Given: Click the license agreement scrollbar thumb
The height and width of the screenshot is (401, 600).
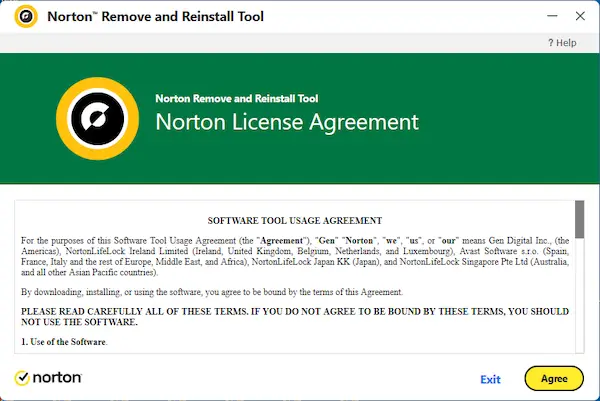Looking at the screenshot, I should [x=579, y=219].
